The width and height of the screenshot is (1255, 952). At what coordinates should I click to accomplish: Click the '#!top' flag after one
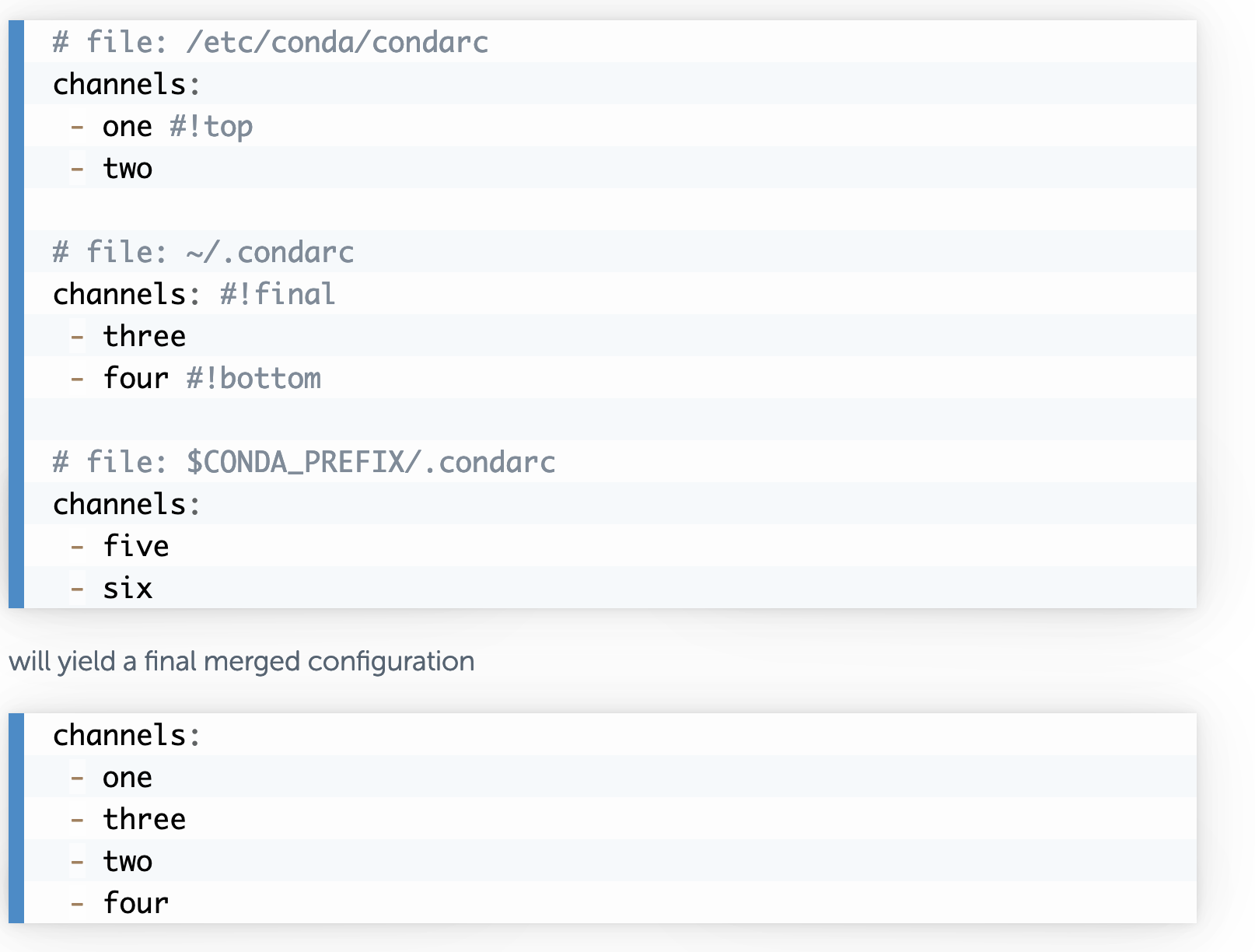[211, 126]
